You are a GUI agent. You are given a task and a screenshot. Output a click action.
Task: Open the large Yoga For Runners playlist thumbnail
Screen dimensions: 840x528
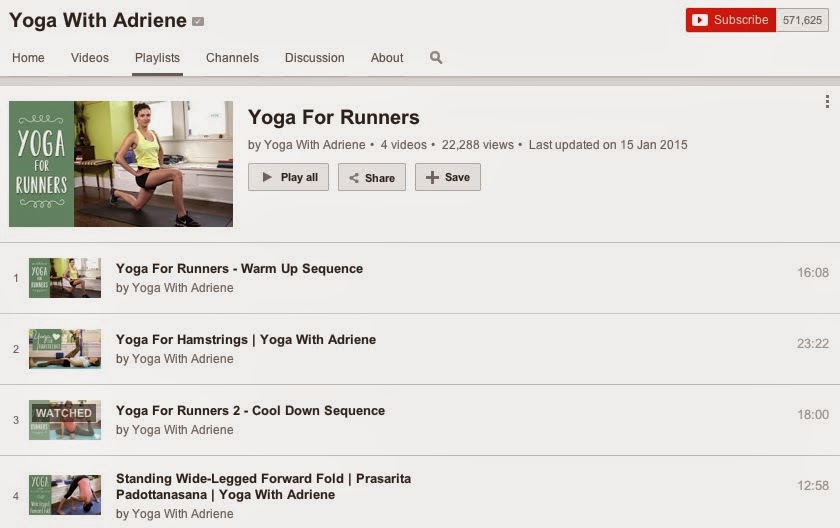121,164
